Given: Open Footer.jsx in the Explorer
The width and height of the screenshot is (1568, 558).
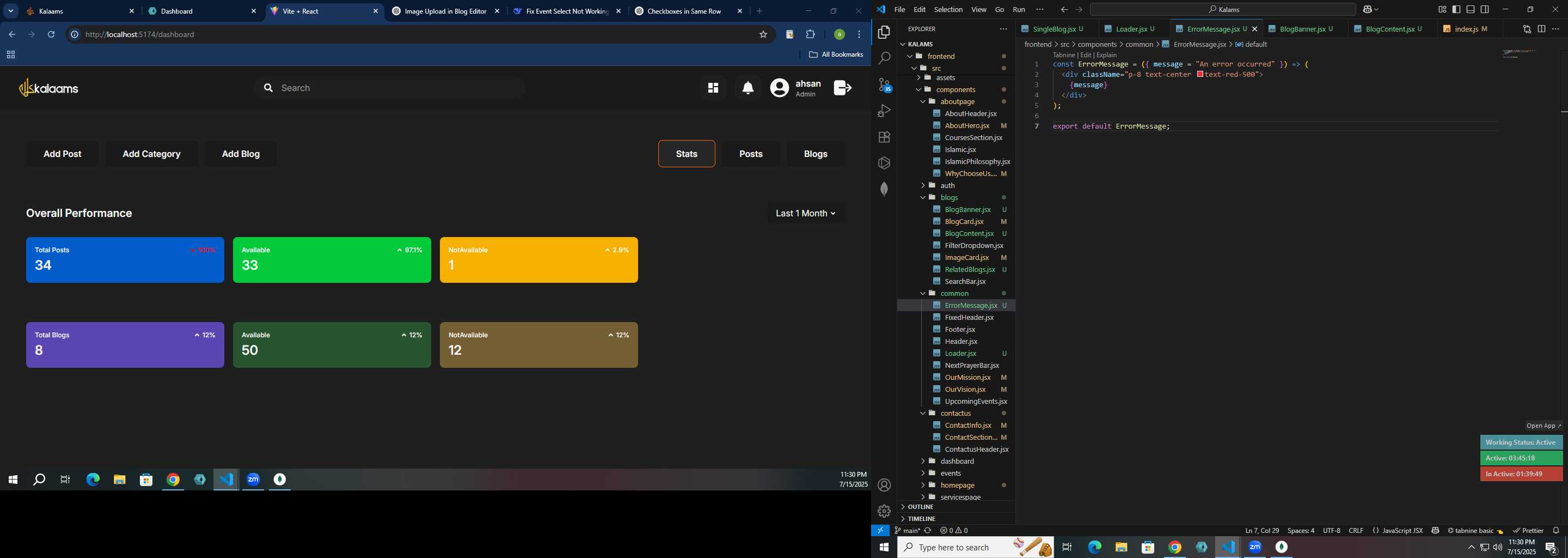Looking at the screenshot, I should tap(960, 330).
